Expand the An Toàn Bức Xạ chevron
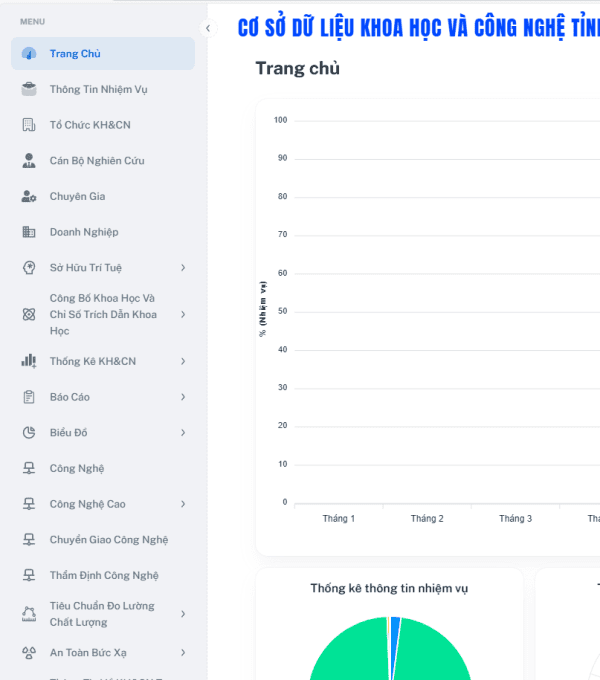The height and width of the screenshot is (680, 600). 183,653
